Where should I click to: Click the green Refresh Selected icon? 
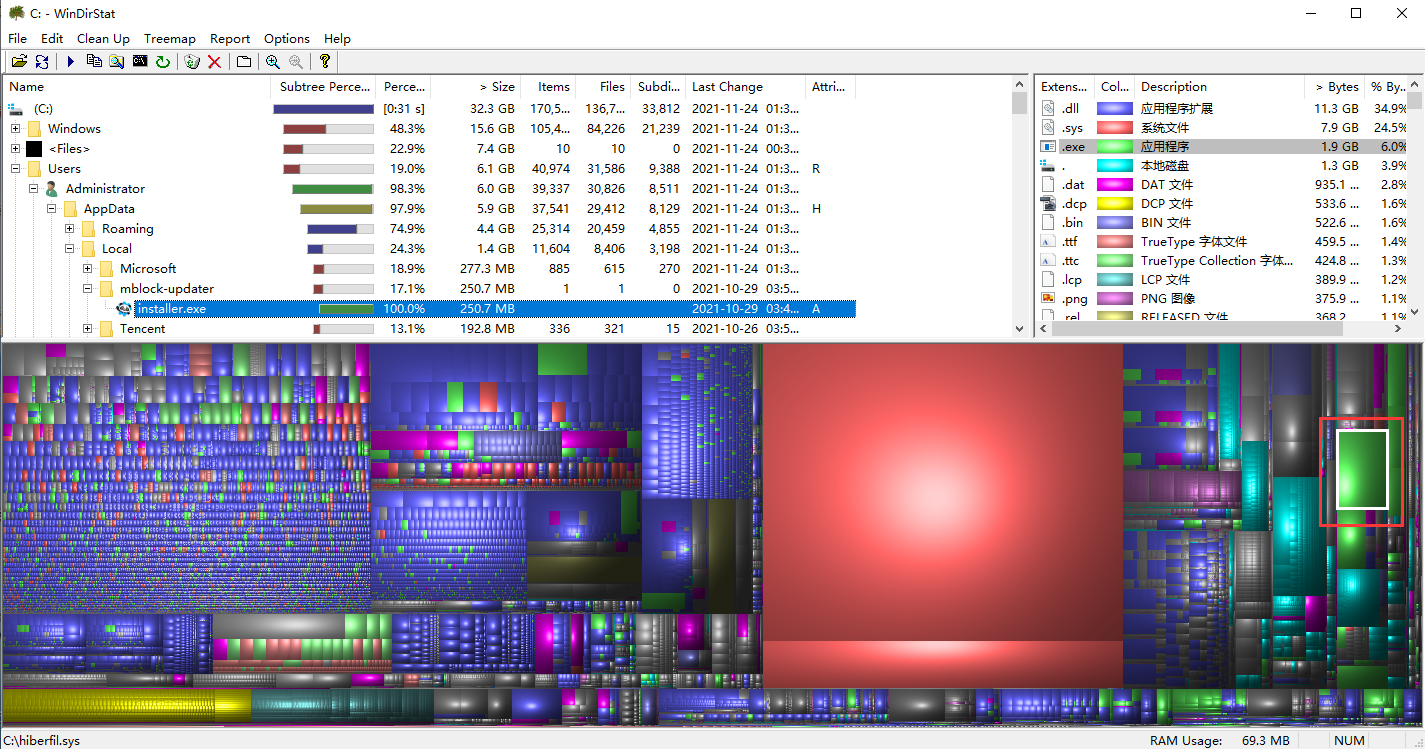click(162, 62)
